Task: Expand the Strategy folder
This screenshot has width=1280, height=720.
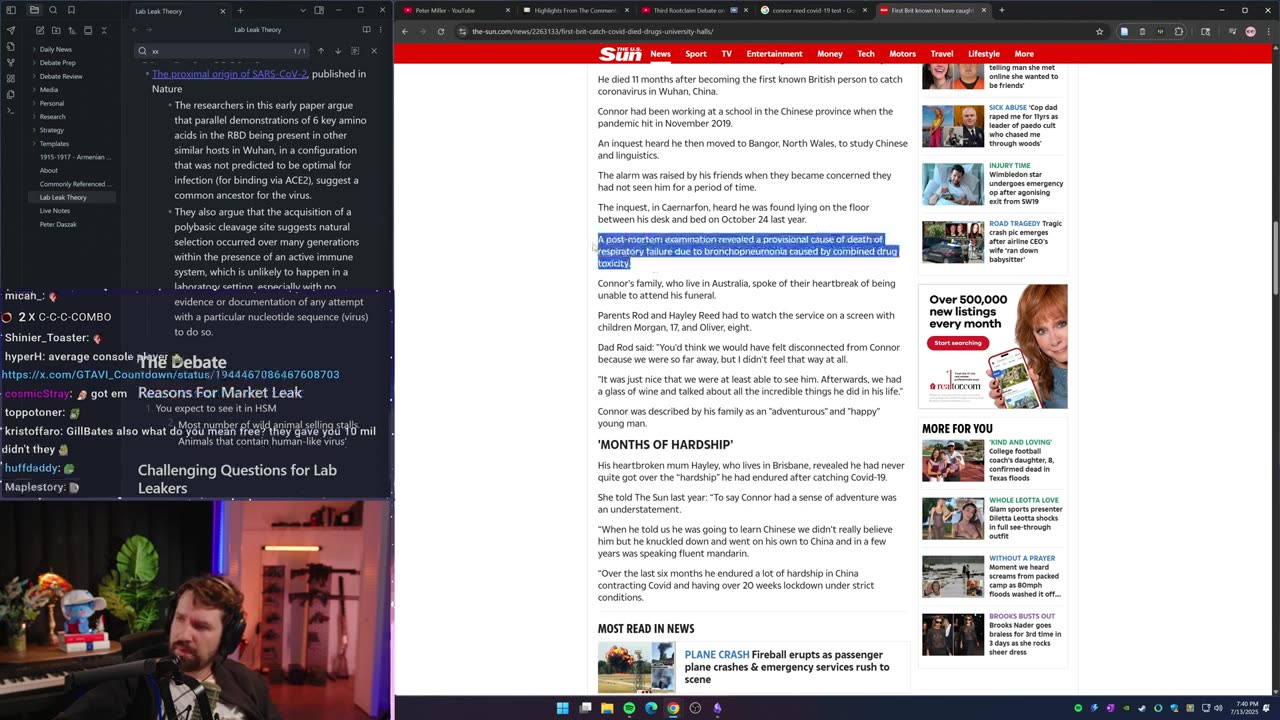Action: click(x=51, y=130)
